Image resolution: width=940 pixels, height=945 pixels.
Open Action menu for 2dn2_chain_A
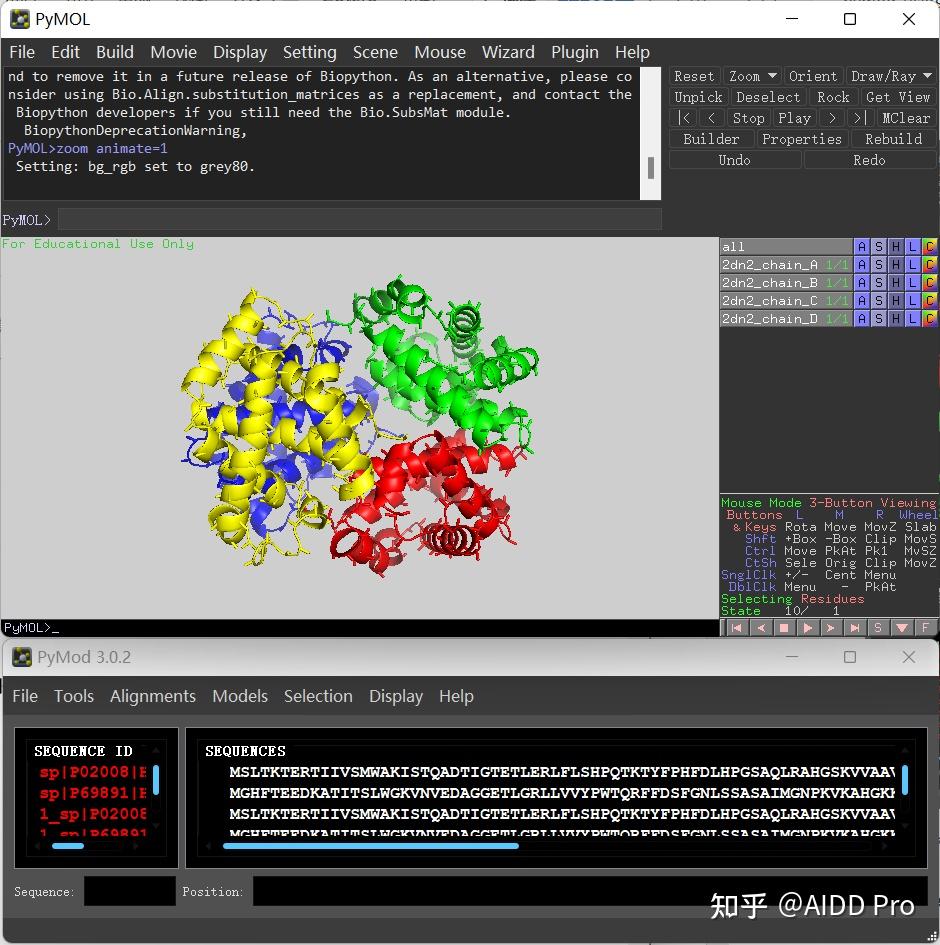pos(861,265)
